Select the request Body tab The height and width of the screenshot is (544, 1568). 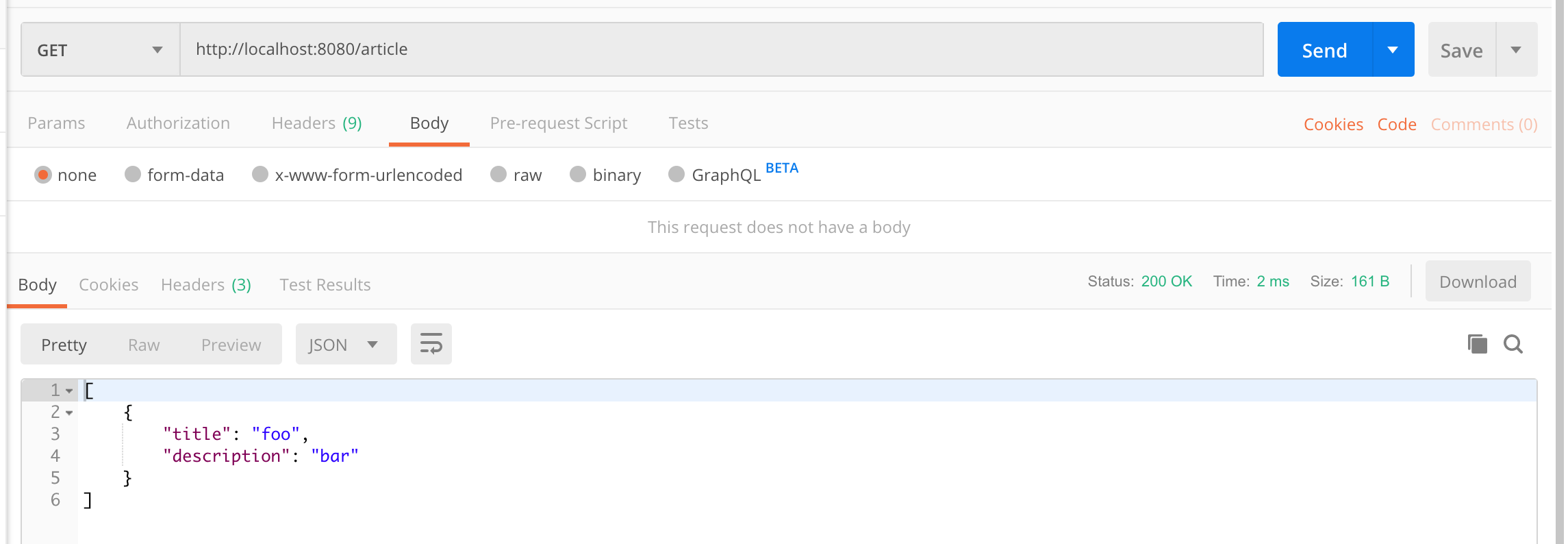[429, 123]
